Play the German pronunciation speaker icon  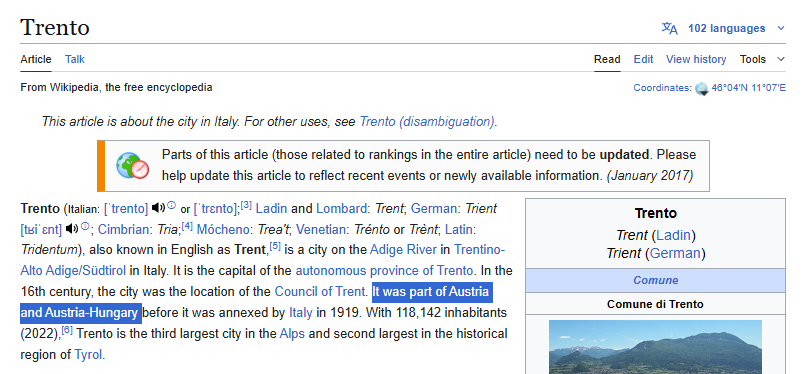click(72, 228)
